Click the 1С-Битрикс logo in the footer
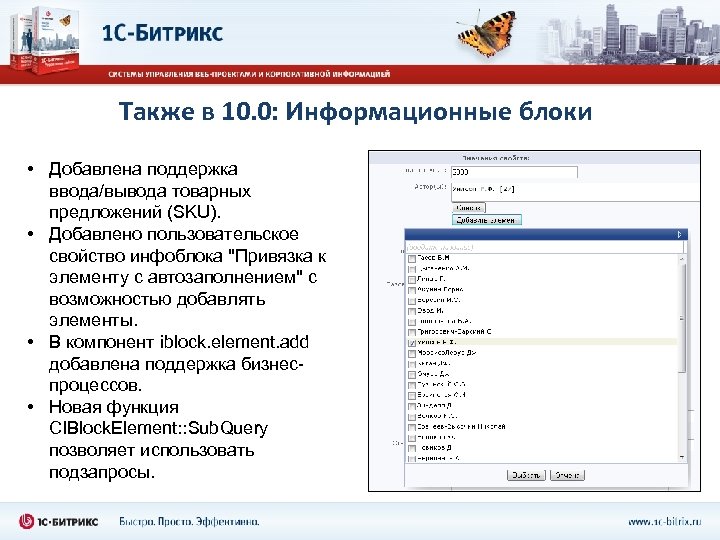 pyautogui.click(x=58, y=521)
